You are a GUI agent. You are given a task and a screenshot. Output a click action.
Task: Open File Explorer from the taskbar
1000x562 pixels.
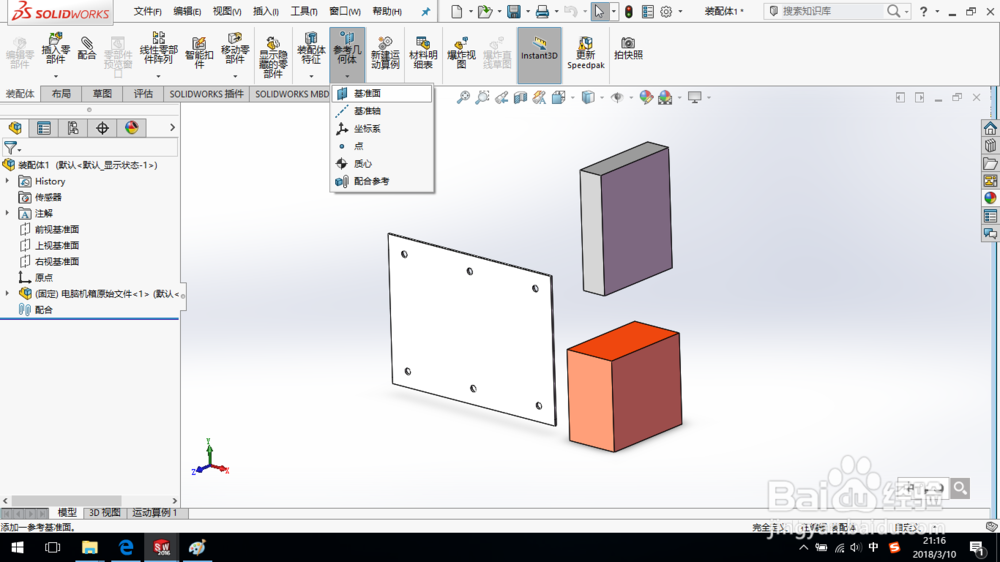point(89,547)
